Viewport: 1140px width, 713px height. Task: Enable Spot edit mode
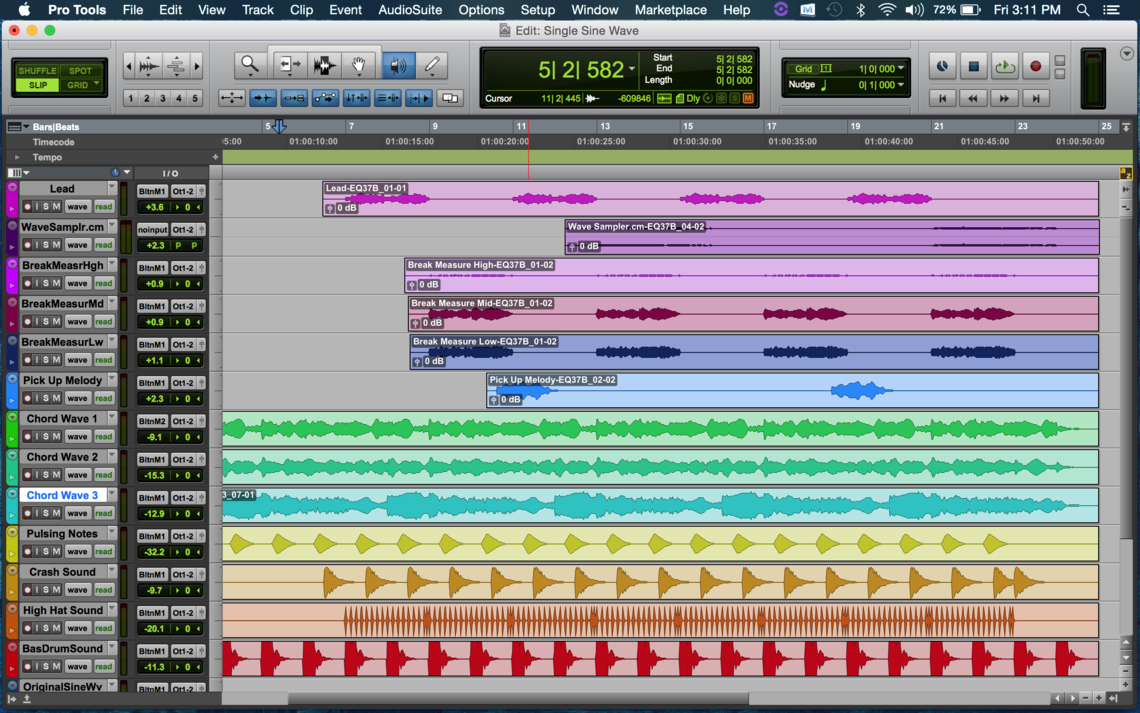coord(80,71)
